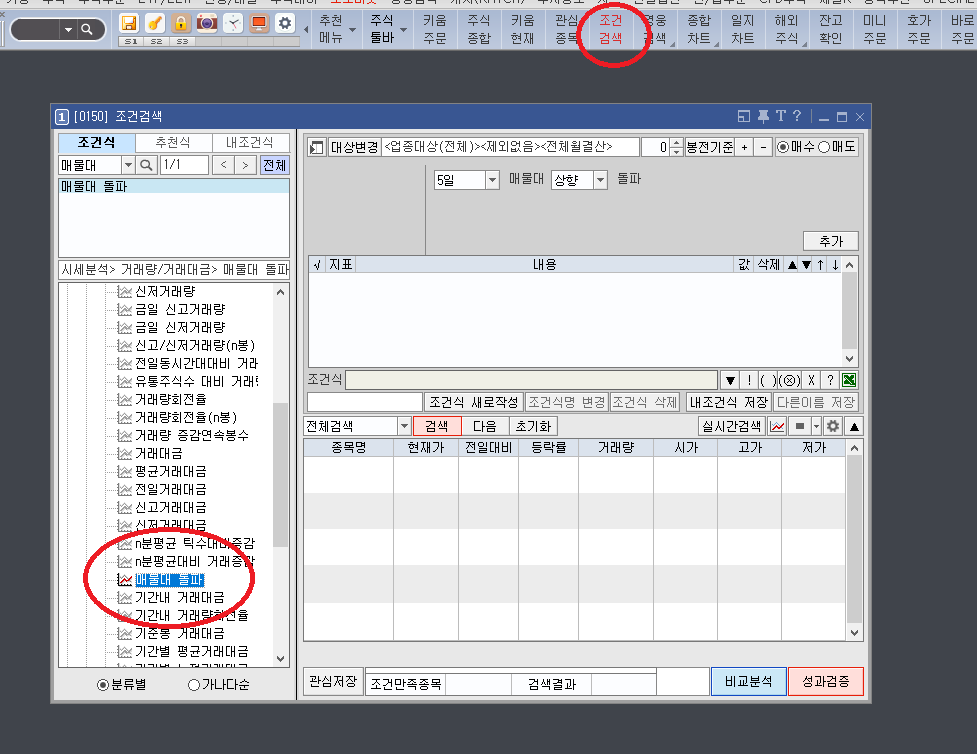Click the magnifier in the top search box
977x754 pixels.
tap(87, 29)
